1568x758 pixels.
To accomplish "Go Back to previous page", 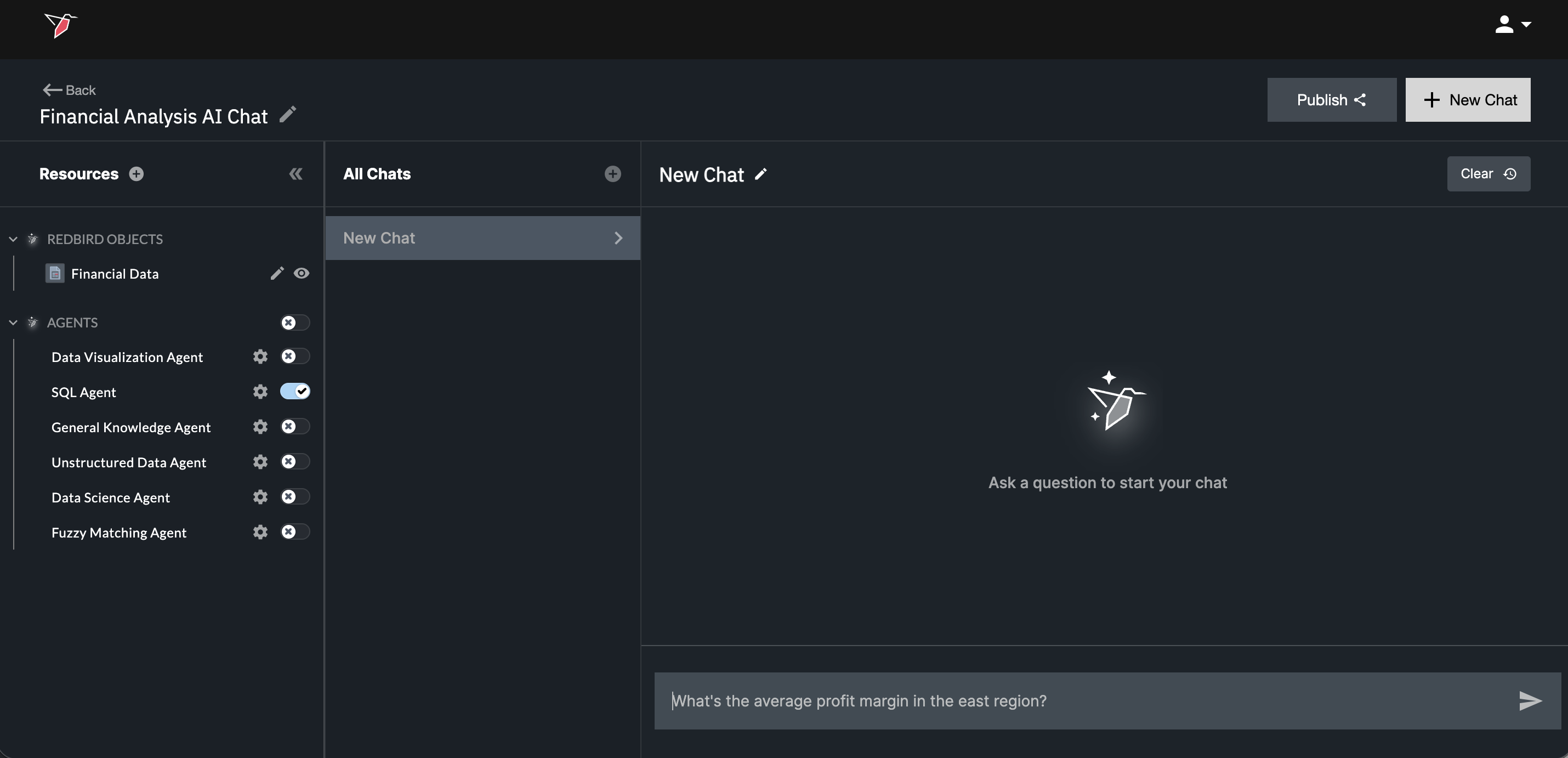I will tap(70, 90).
